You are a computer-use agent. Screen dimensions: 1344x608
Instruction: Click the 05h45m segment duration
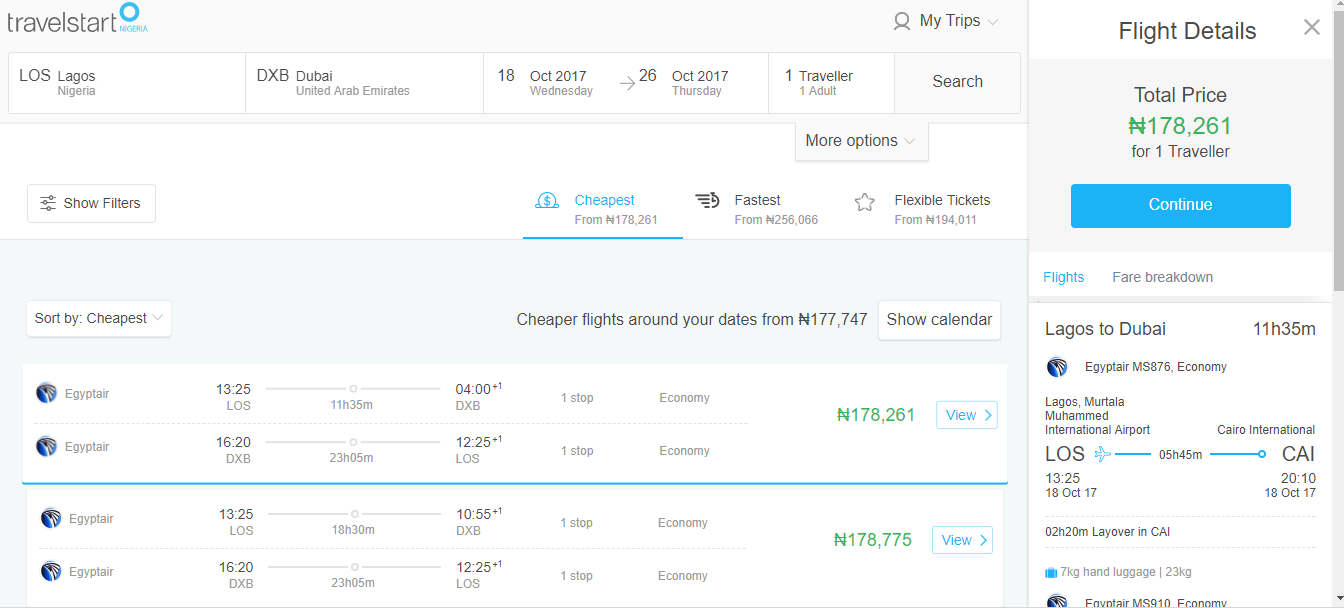click(x=1180, y=455)
